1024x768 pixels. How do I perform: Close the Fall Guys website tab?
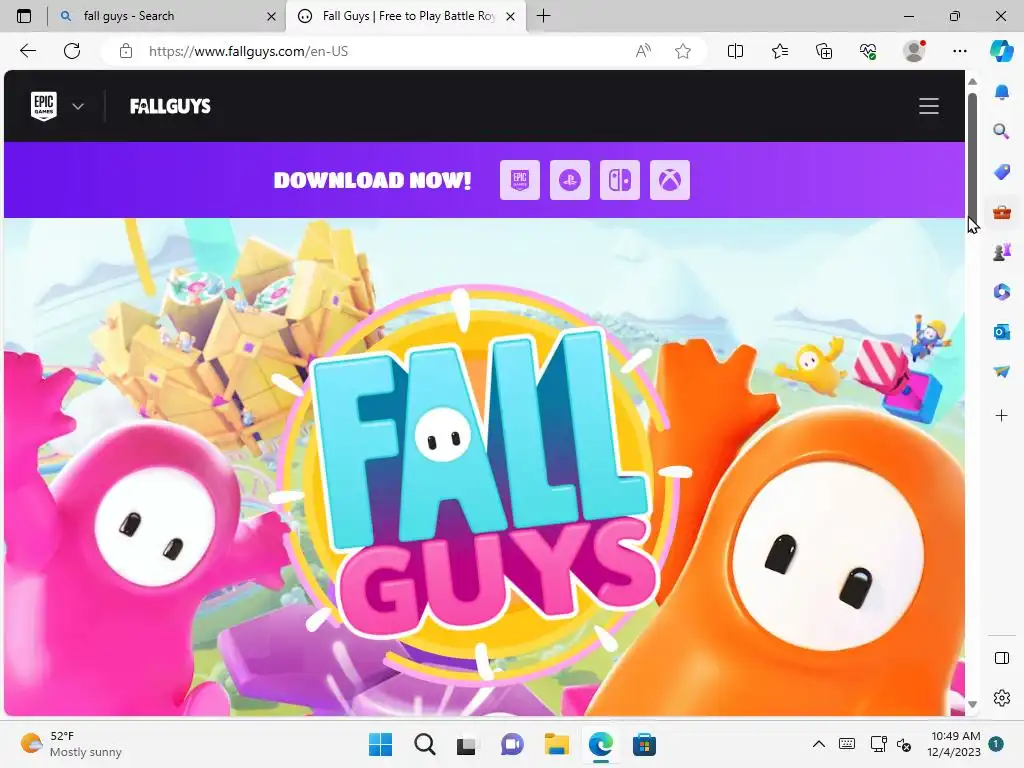click(511, 16)
